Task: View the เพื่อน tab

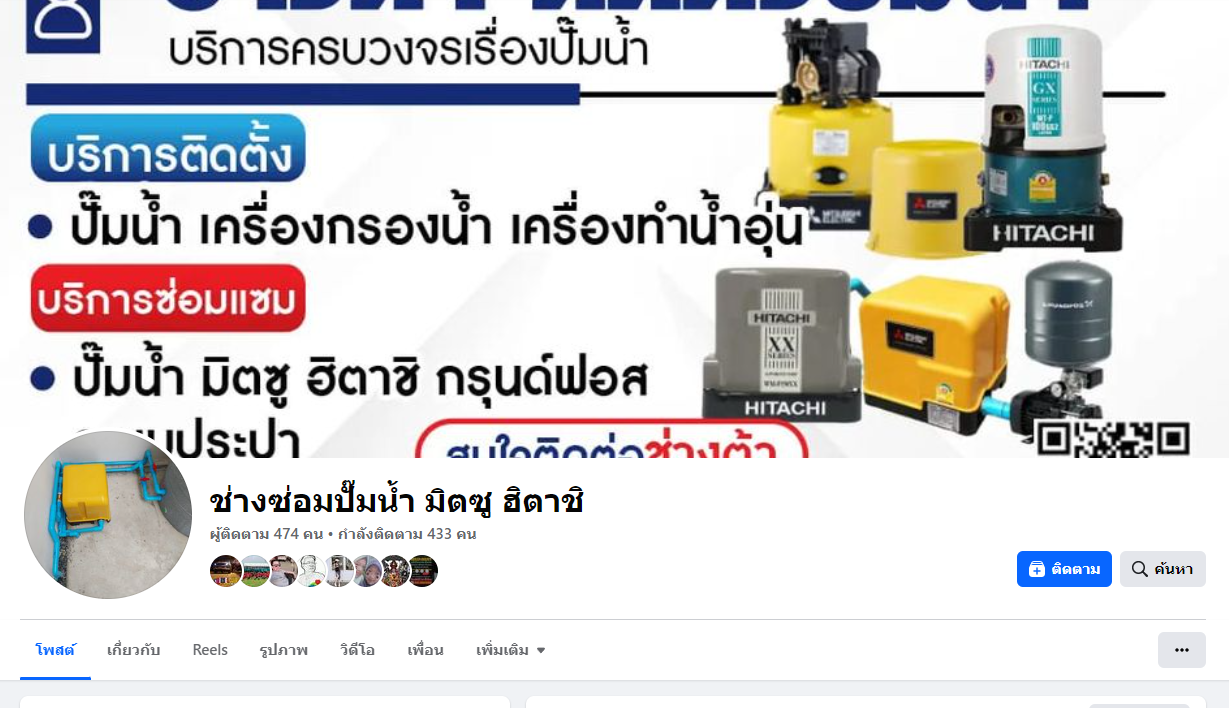Action: click(425, 650)
